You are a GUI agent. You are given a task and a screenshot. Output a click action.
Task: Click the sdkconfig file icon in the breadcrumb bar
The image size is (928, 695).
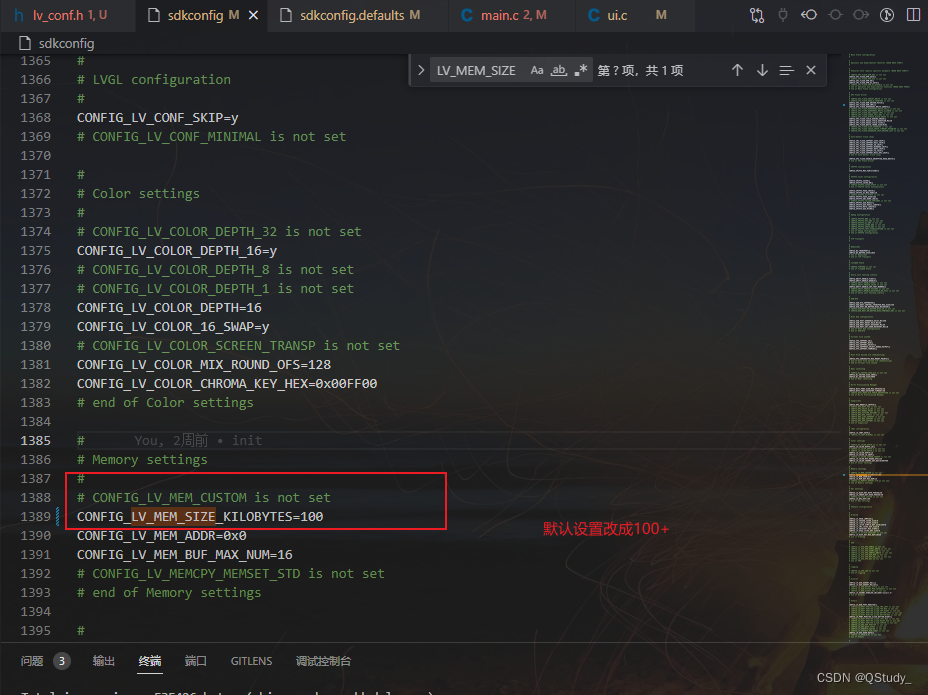[24, 42]
